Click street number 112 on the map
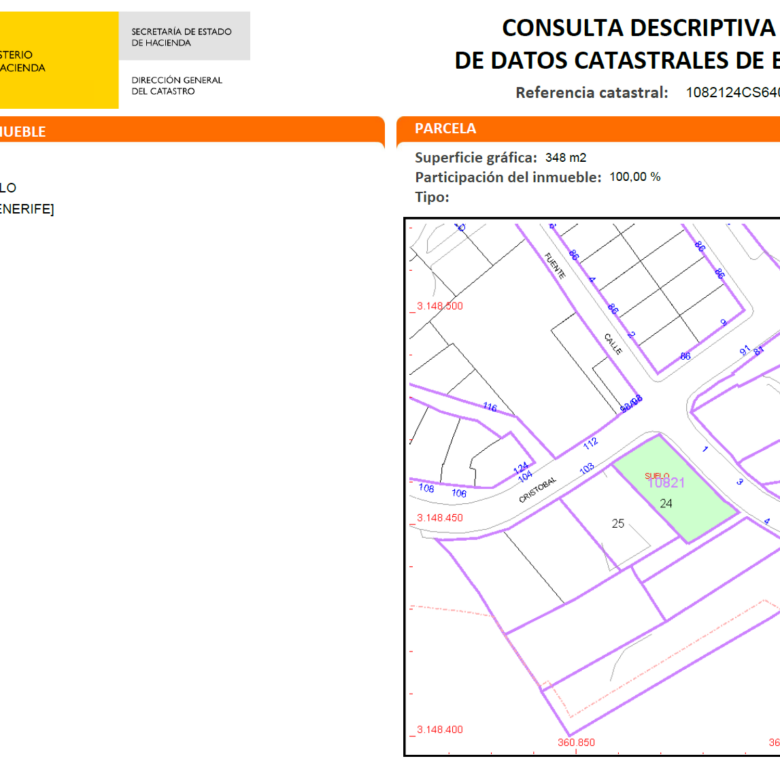This screenshot has width=780, height=780. click(x=590, y=443)
